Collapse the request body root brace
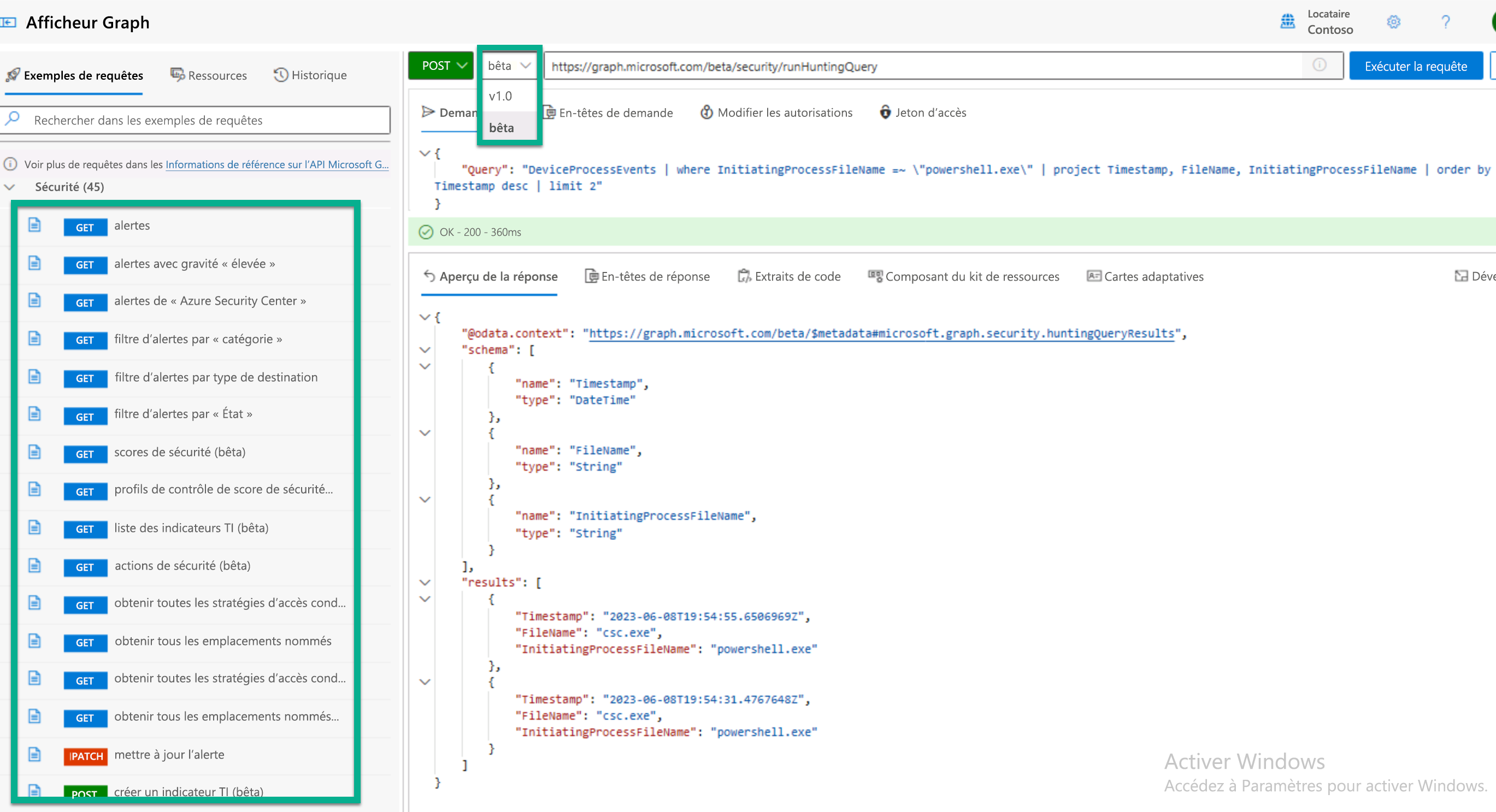Image resolution: width=1496 pixels, height=812 pixels. tap(425, 153)
